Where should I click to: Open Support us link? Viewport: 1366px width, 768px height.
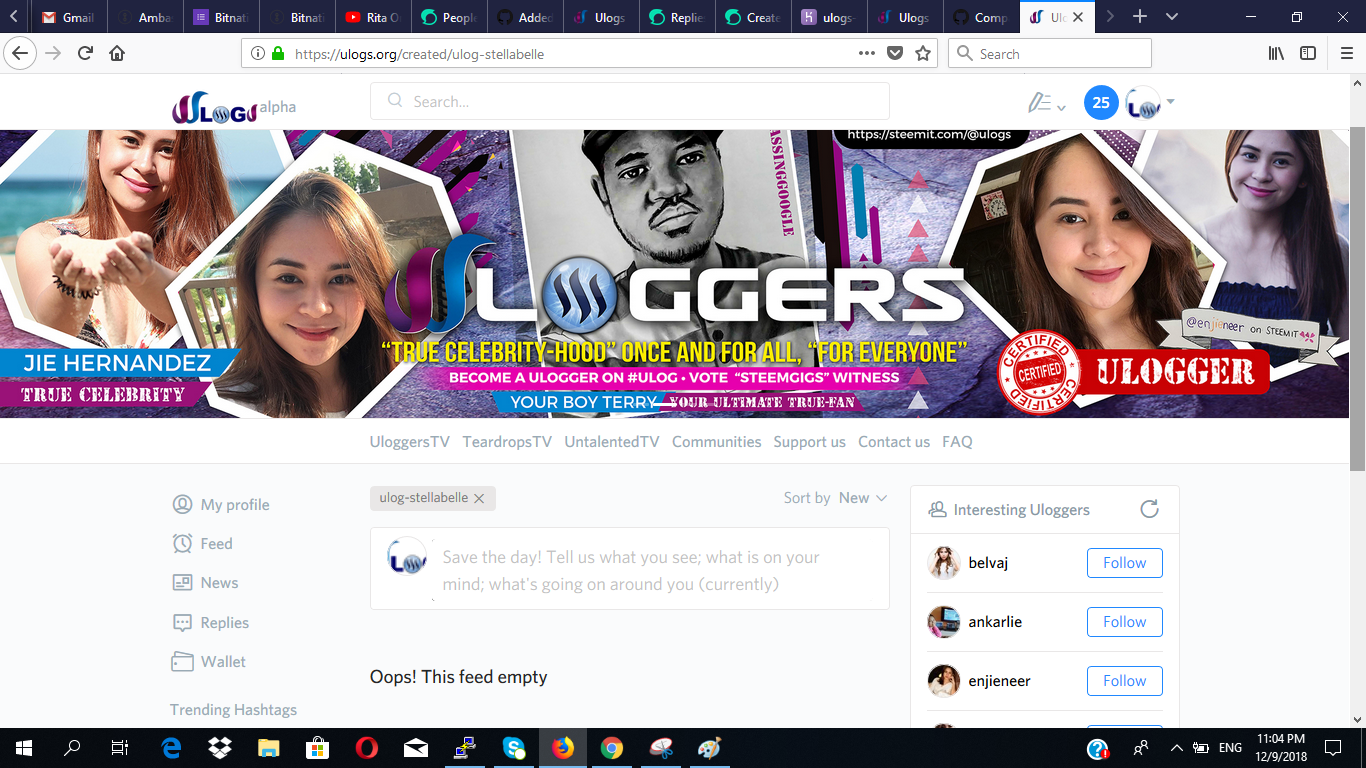(x=810, y=441)
